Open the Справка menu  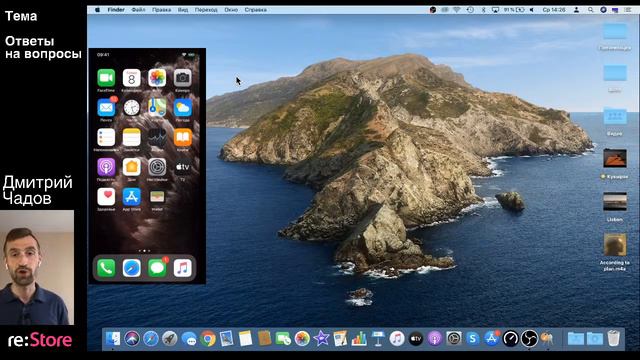(256, 10)
